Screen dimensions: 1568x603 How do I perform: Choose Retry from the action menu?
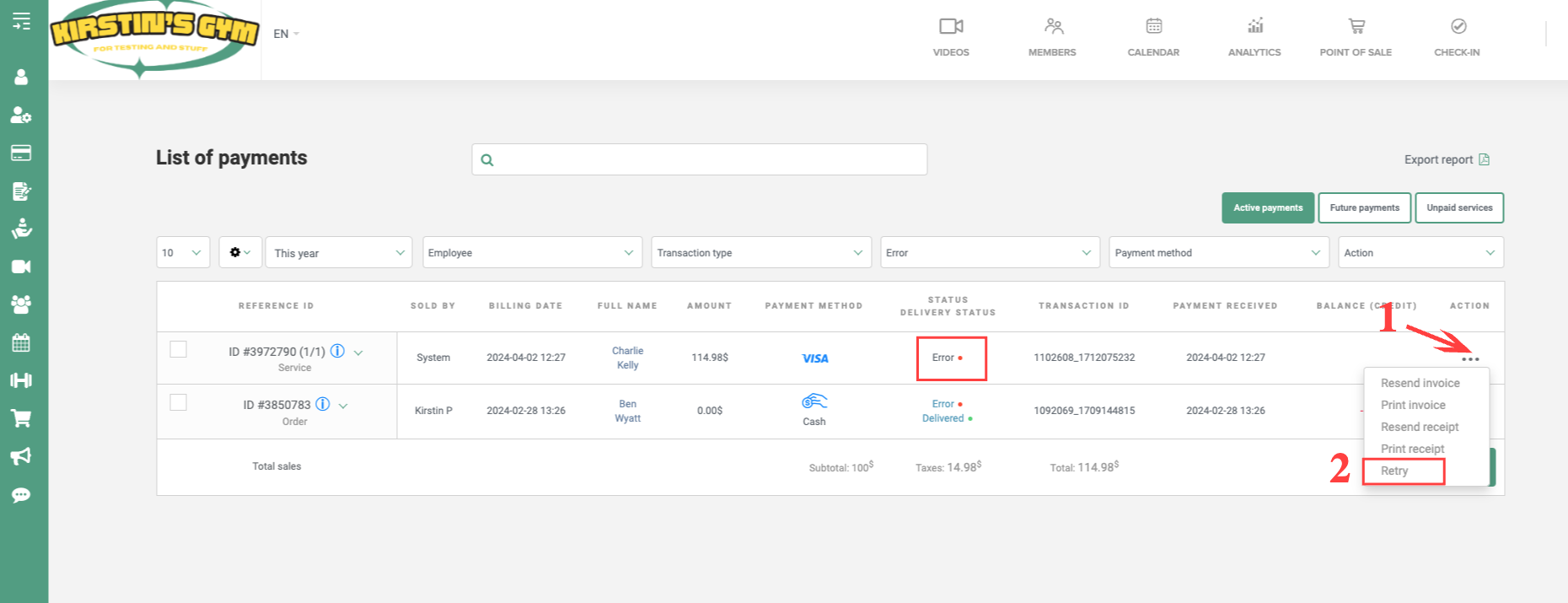pyautogui.click(x=1394, y=471)
